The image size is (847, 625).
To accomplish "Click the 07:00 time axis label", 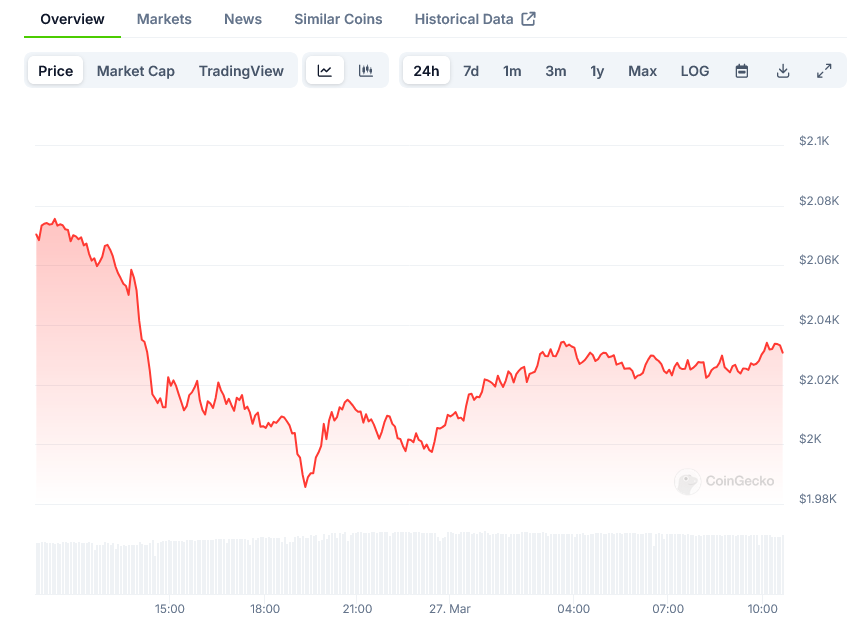I will (668, 609).
